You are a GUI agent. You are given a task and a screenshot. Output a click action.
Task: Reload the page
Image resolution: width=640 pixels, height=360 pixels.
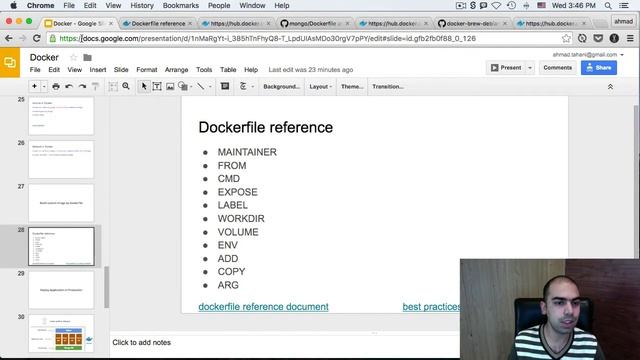coord(36,38)
